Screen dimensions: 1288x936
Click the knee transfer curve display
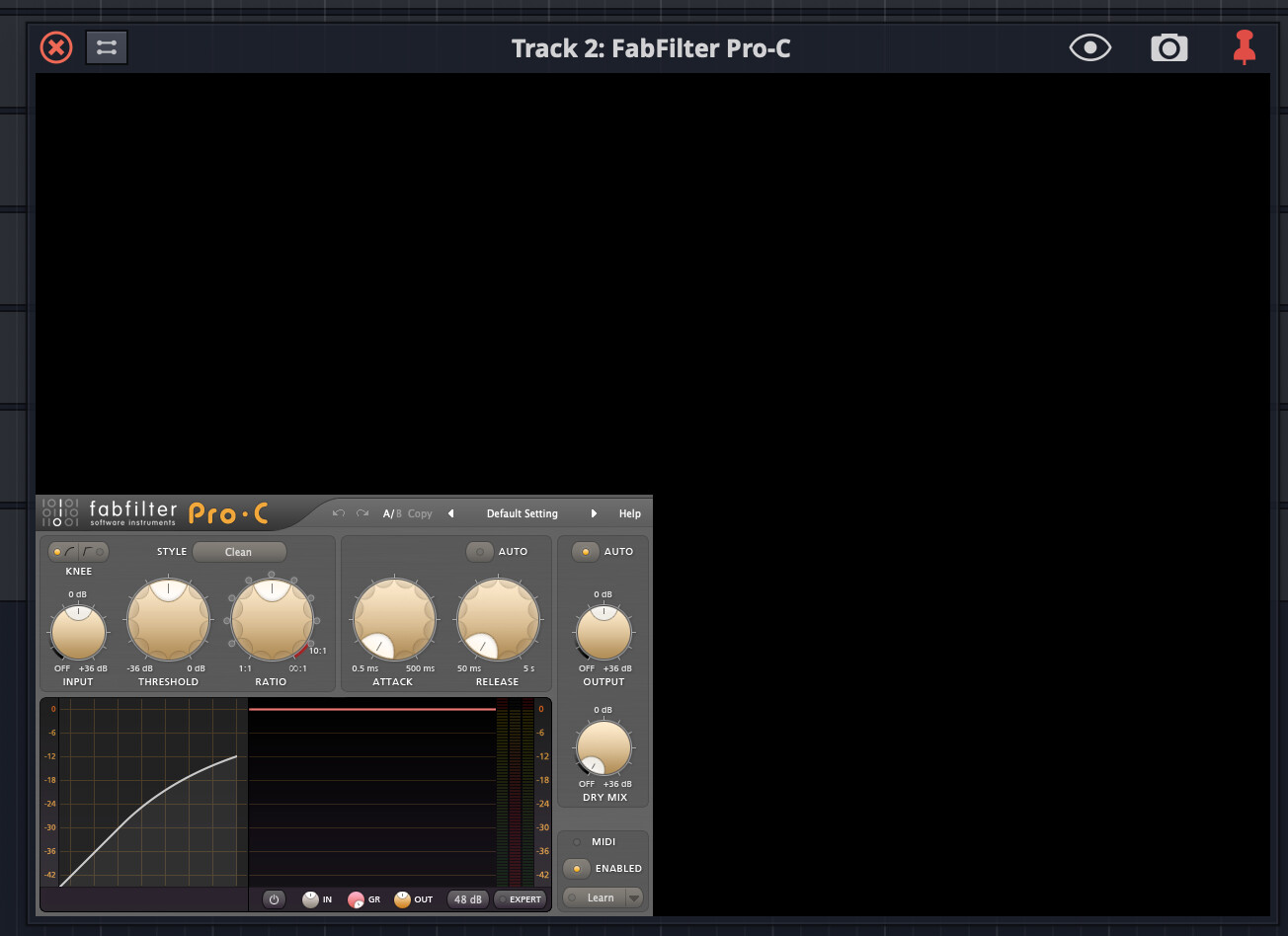pyautogui.click(x=153, y=793)
